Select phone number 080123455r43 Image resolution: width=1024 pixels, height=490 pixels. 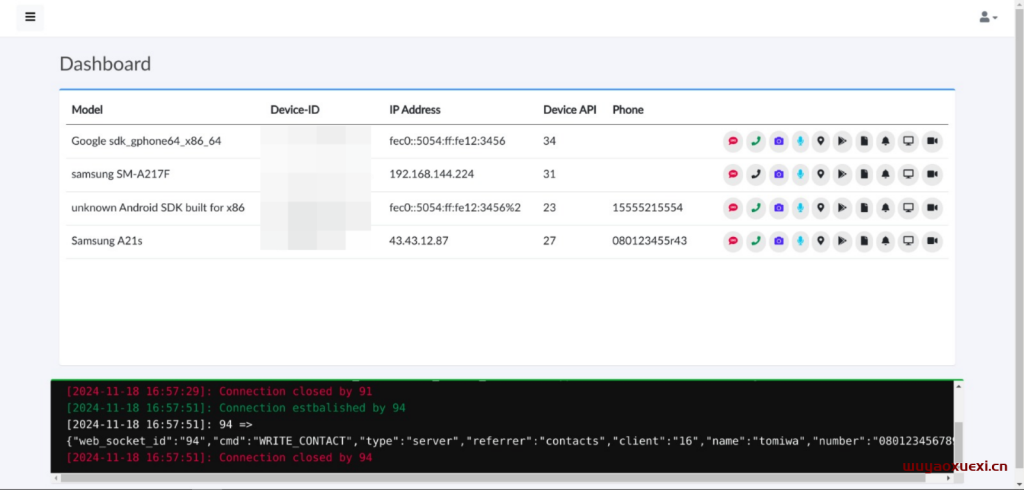click(650, 241)
